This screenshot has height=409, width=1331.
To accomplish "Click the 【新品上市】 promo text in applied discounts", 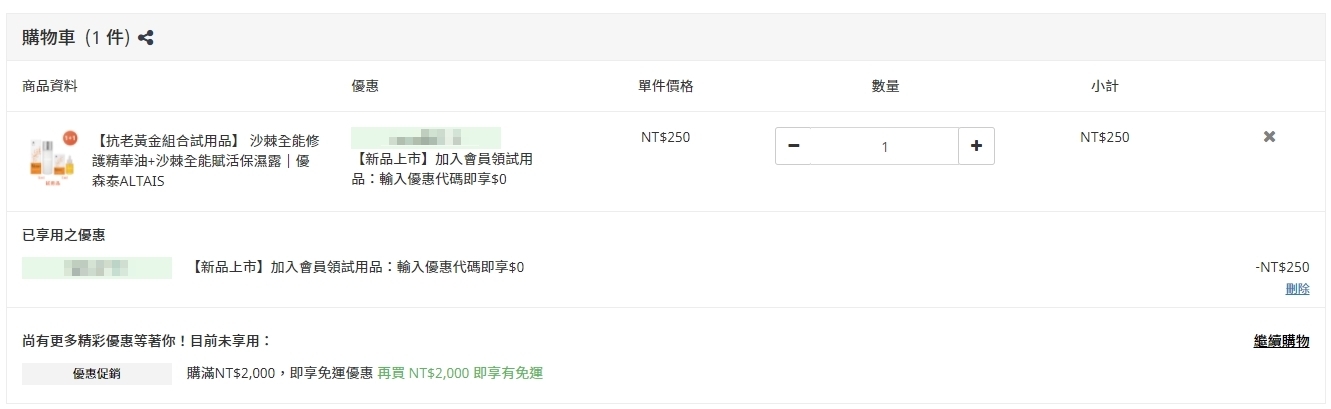I will click(x=358, y=267).
